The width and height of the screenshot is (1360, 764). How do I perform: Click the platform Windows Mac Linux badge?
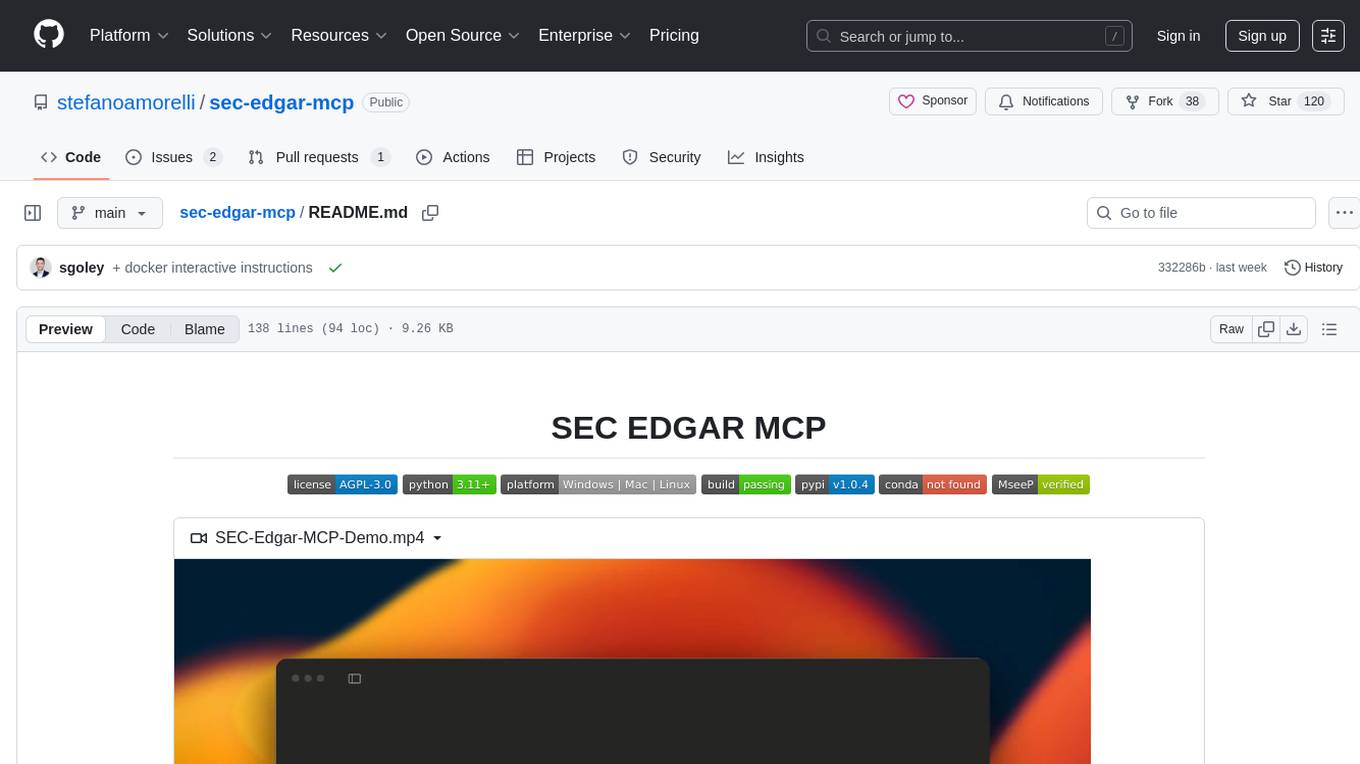coord(598,484)
